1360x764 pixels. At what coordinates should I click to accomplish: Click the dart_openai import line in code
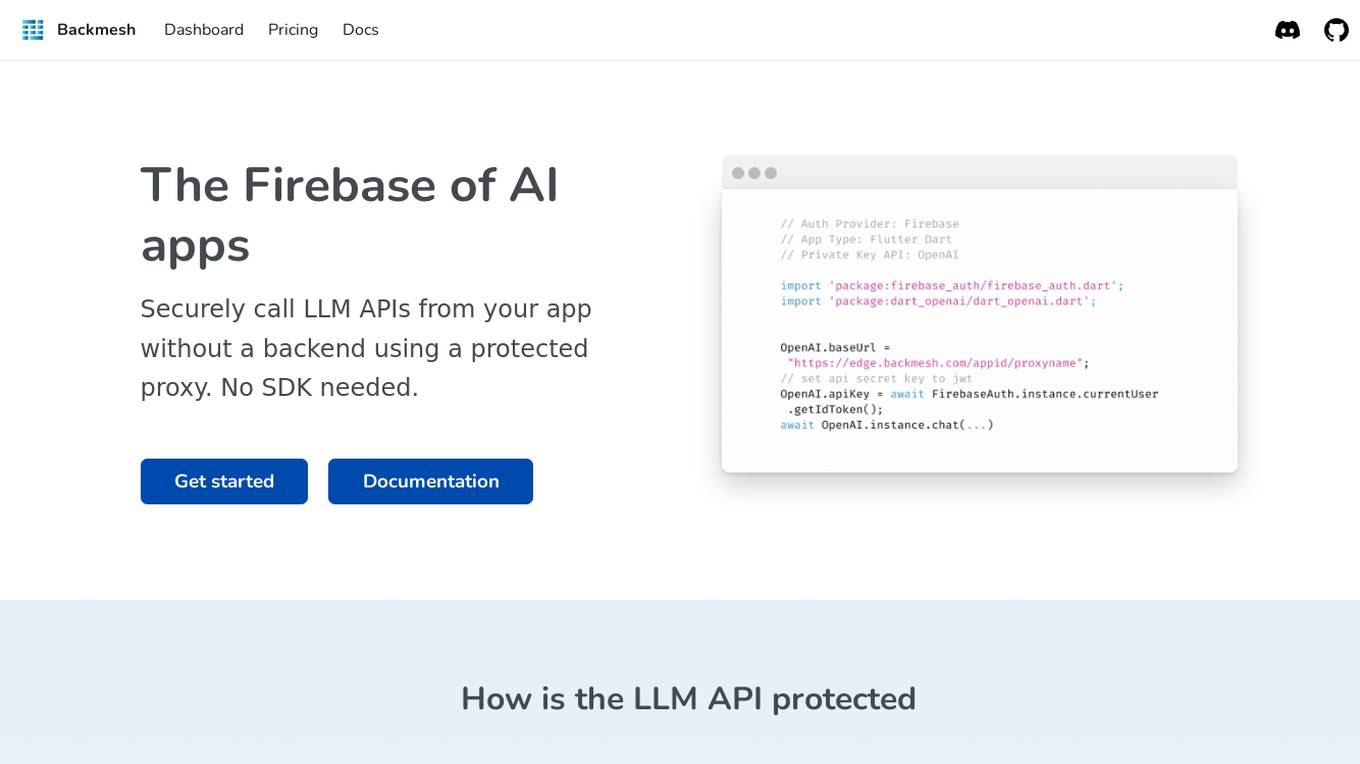pyautogui.click(x=938, y=301)
